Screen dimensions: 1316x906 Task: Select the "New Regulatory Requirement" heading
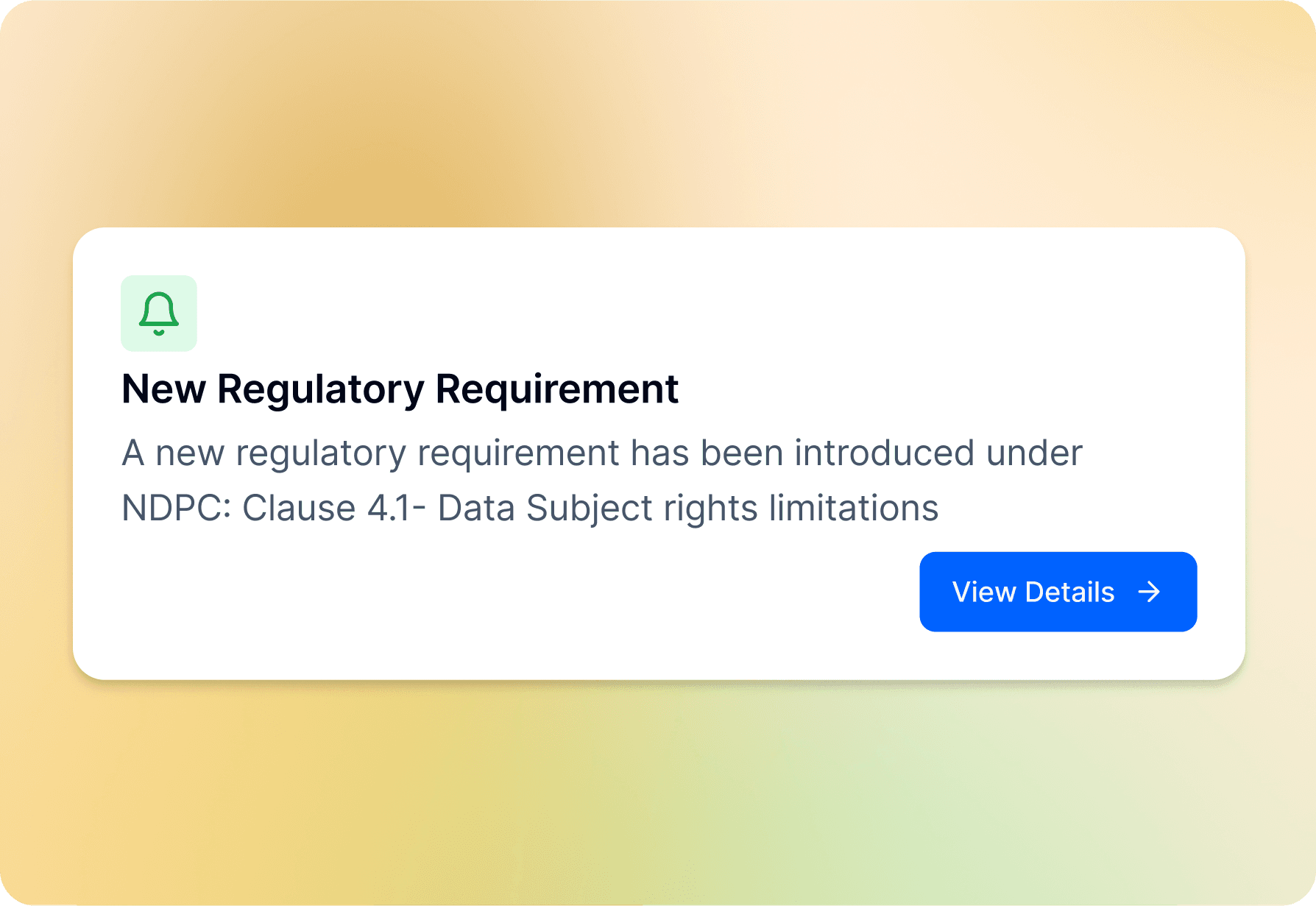point(400,389)
